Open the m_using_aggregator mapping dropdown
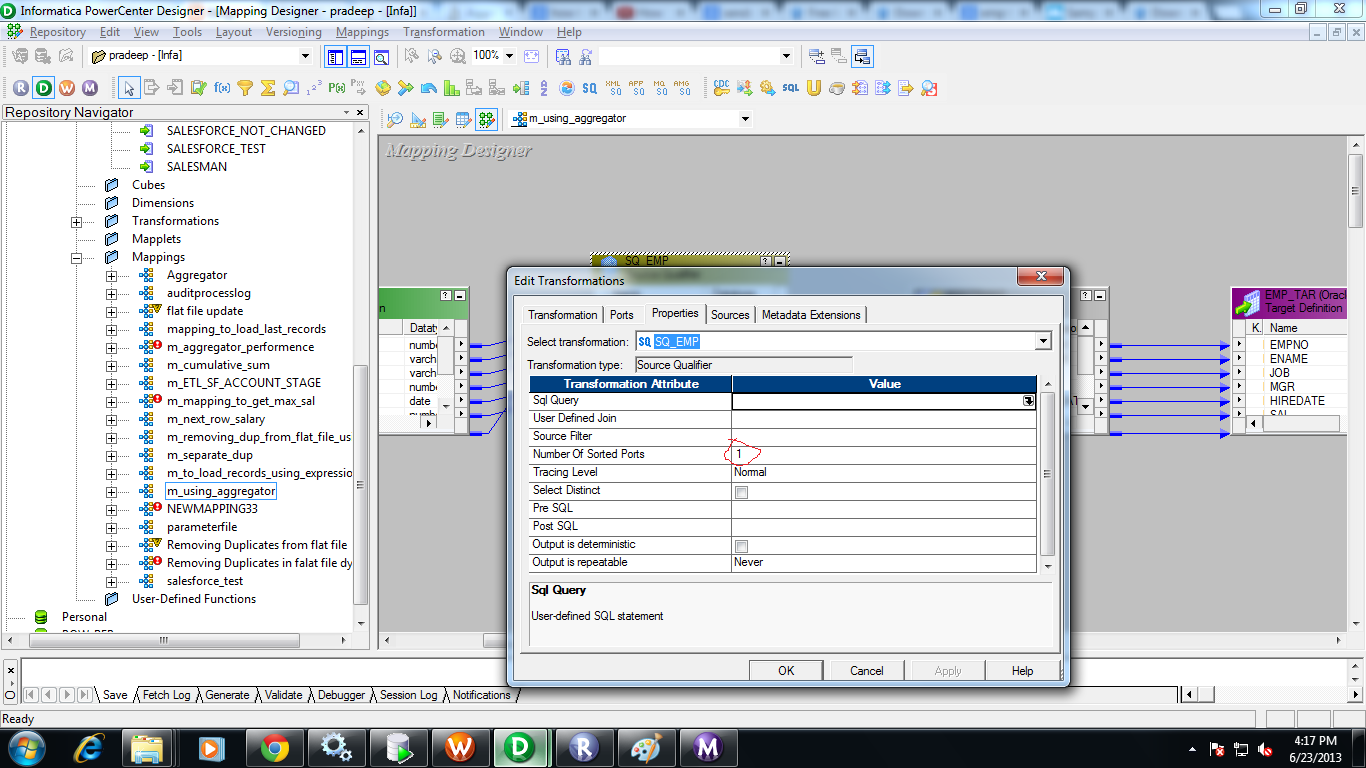The width and height of the screenshot is (1366, 768). pyautogui.click(x=745, y=119)
